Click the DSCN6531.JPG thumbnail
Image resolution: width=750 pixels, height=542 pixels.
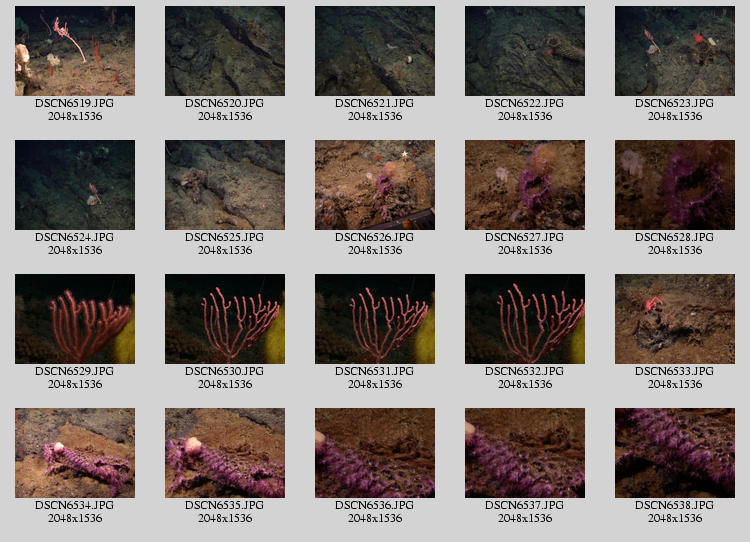[x=375, y=319]
